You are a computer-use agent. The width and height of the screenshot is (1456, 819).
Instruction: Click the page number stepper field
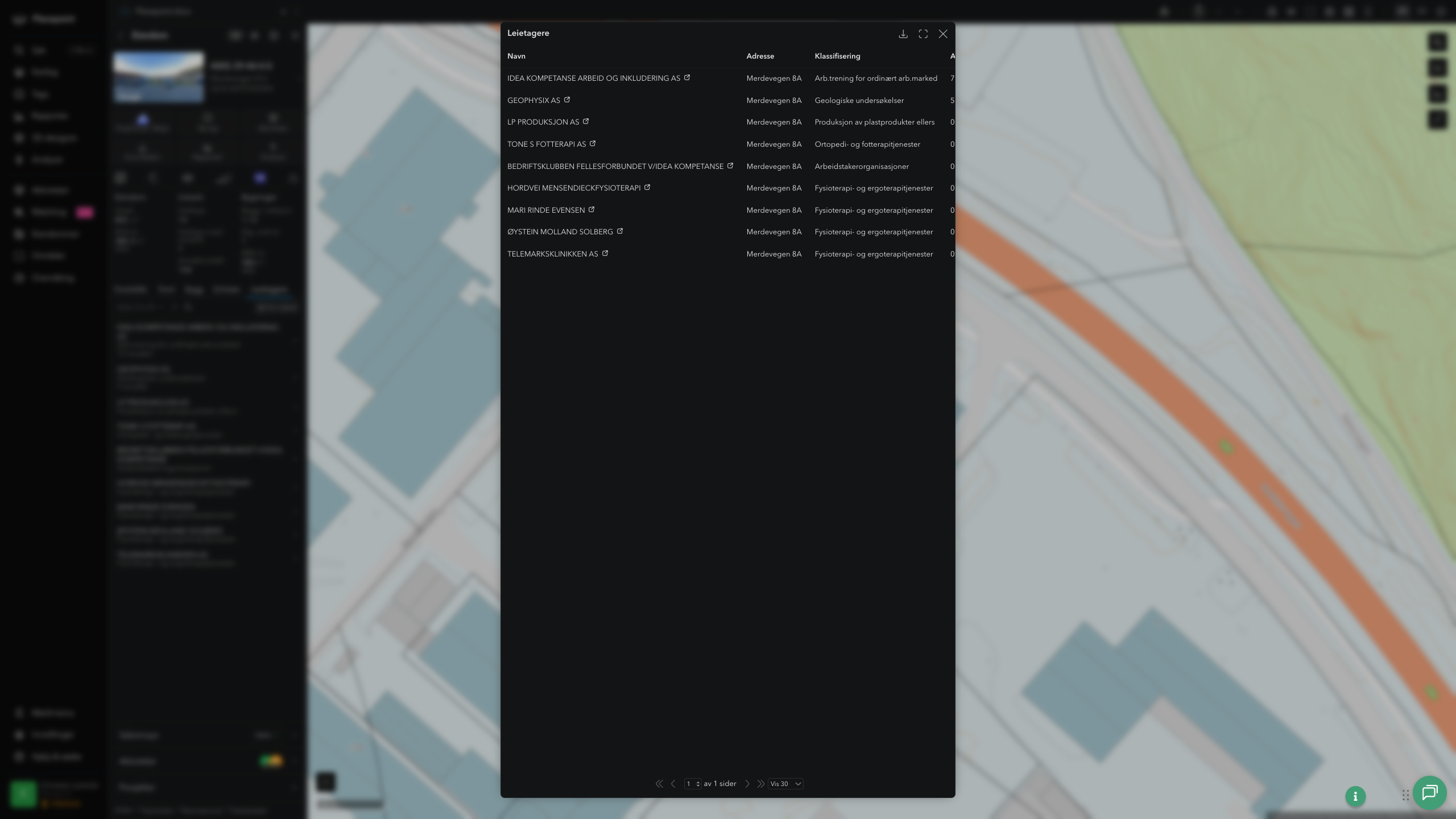click(693, 784)
